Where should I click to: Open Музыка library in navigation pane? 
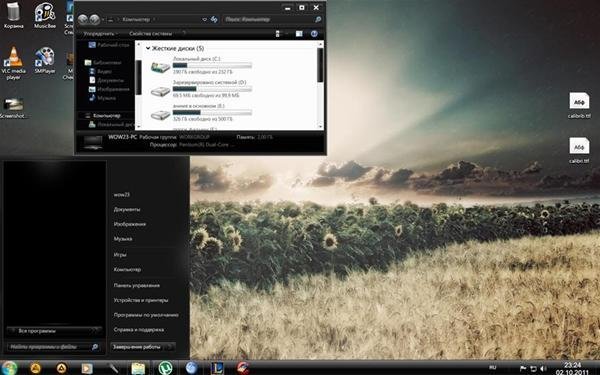102,98
